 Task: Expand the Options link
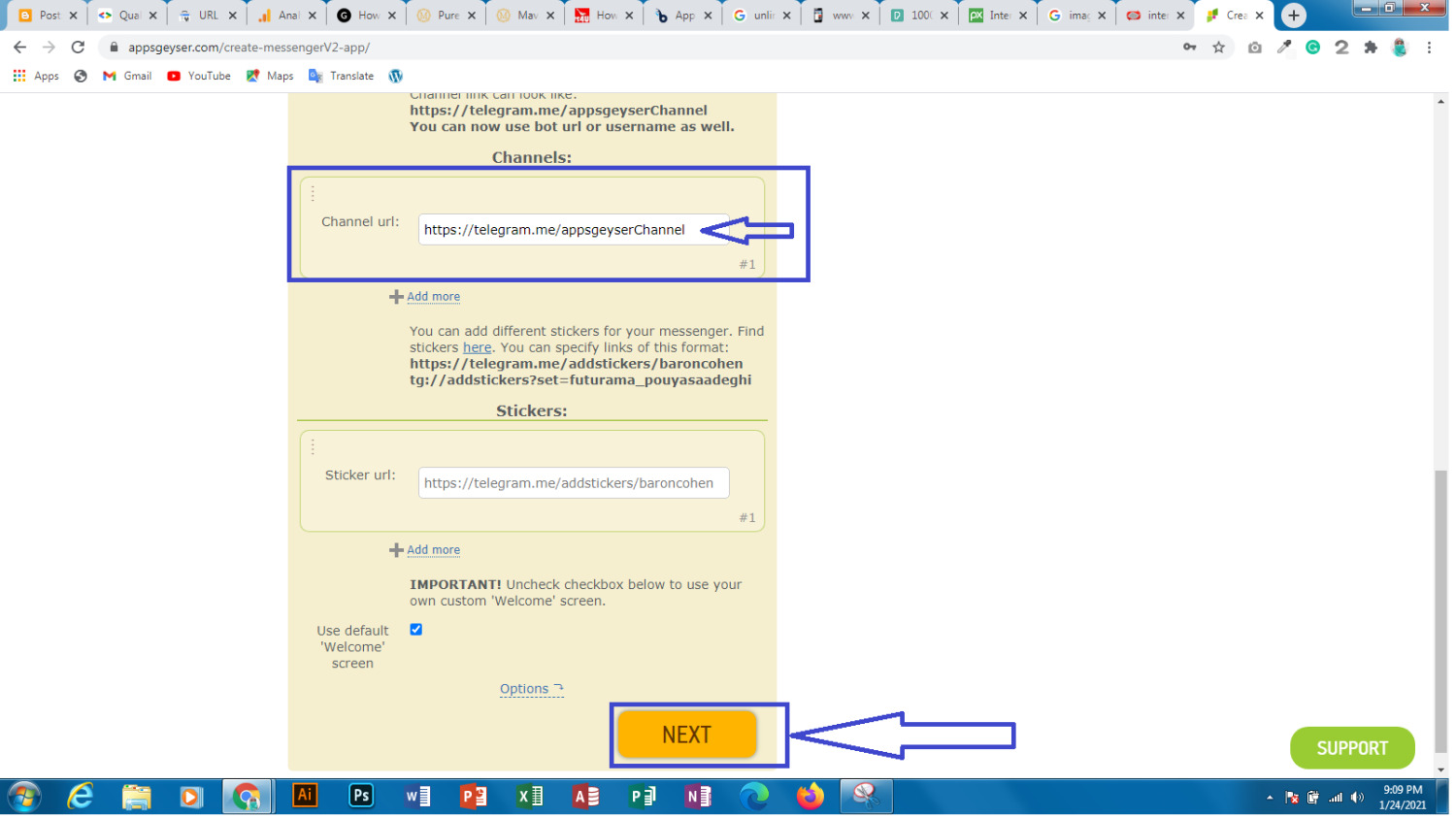(x=530, y=689)
